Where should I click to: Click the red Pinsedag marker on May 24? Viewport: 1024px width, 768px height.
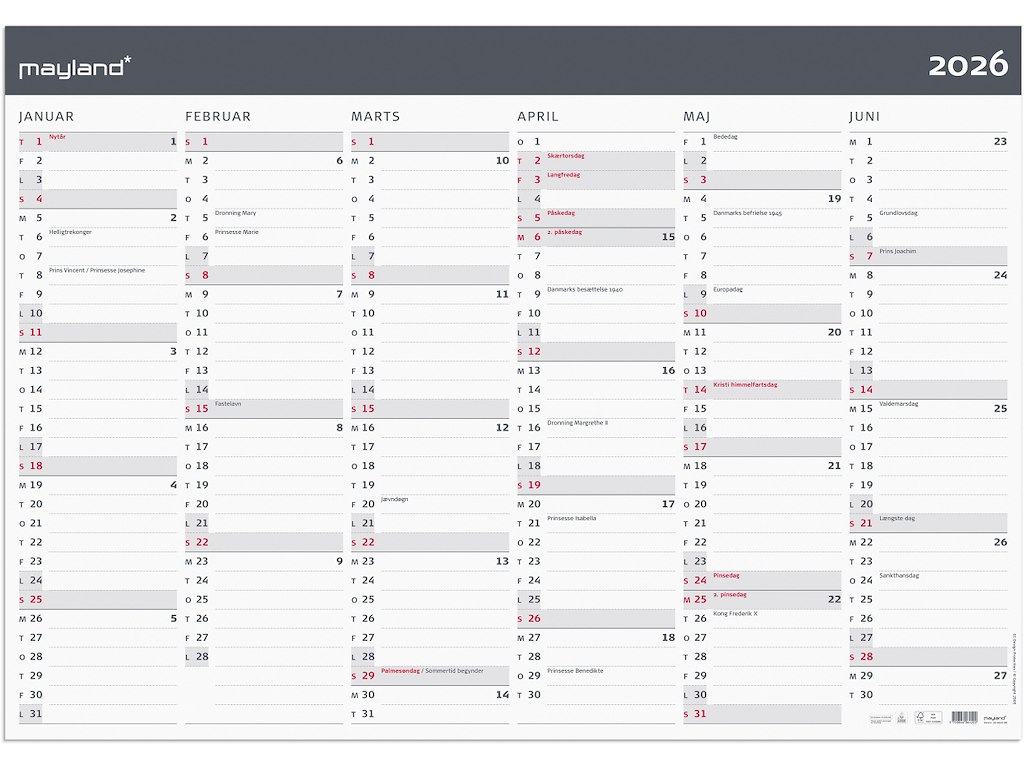tap(727, 576)
